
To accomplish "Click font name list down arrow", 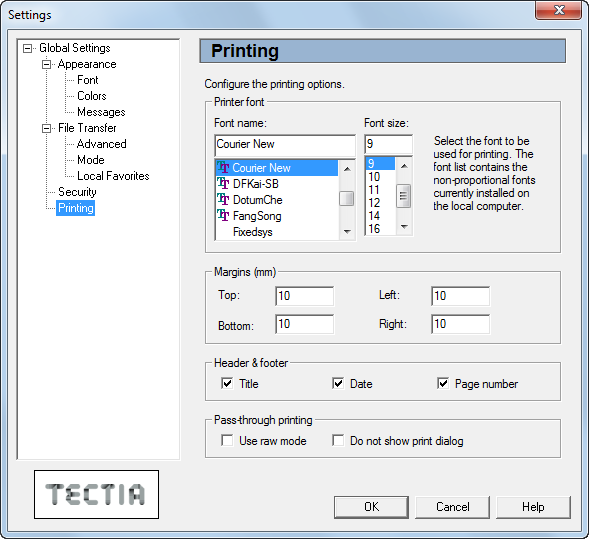I will [347, 231].
